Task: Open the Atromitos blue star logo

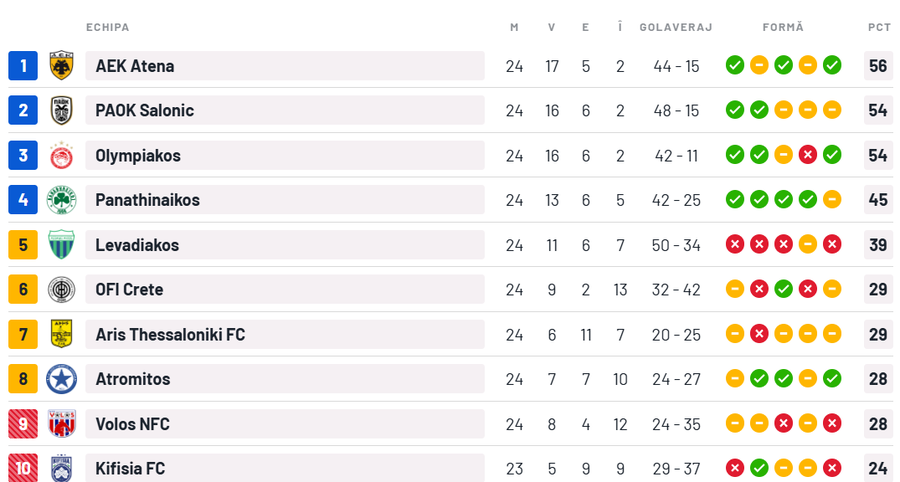Action: coord(61,379)
